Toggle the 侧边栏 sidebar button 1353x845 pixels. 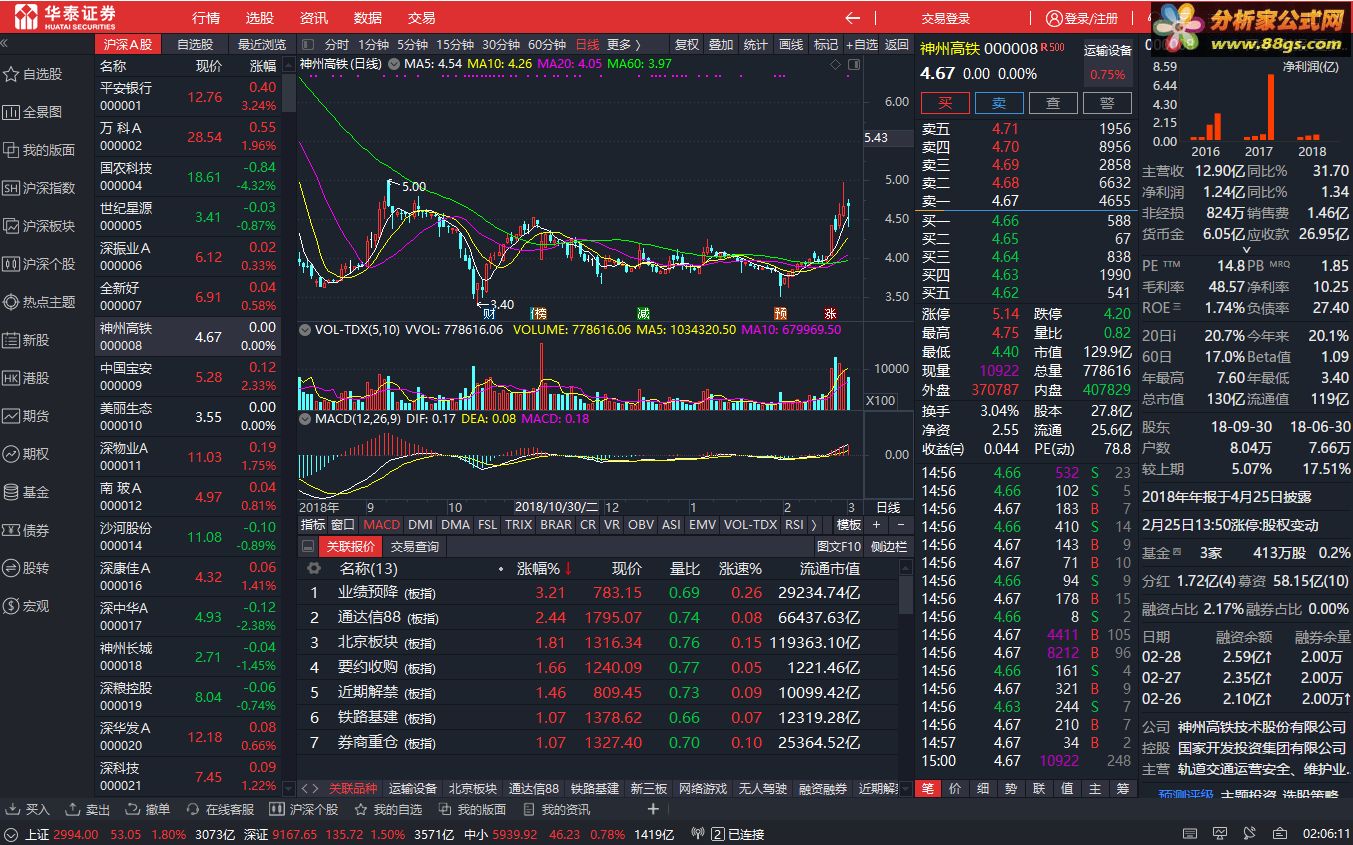click(889, 547)
